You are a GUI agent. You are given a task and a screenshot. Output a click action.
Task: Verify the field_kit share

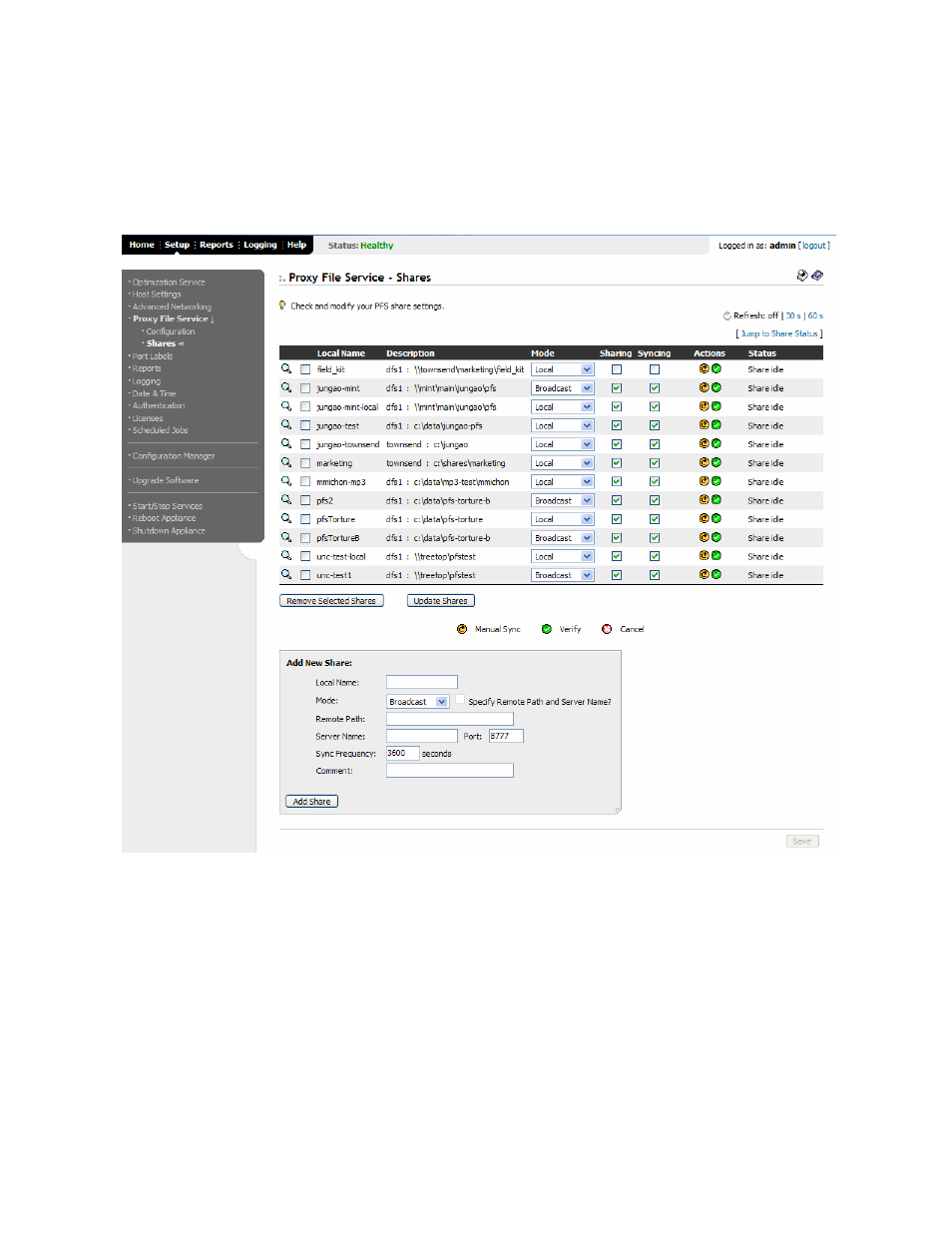716,369
